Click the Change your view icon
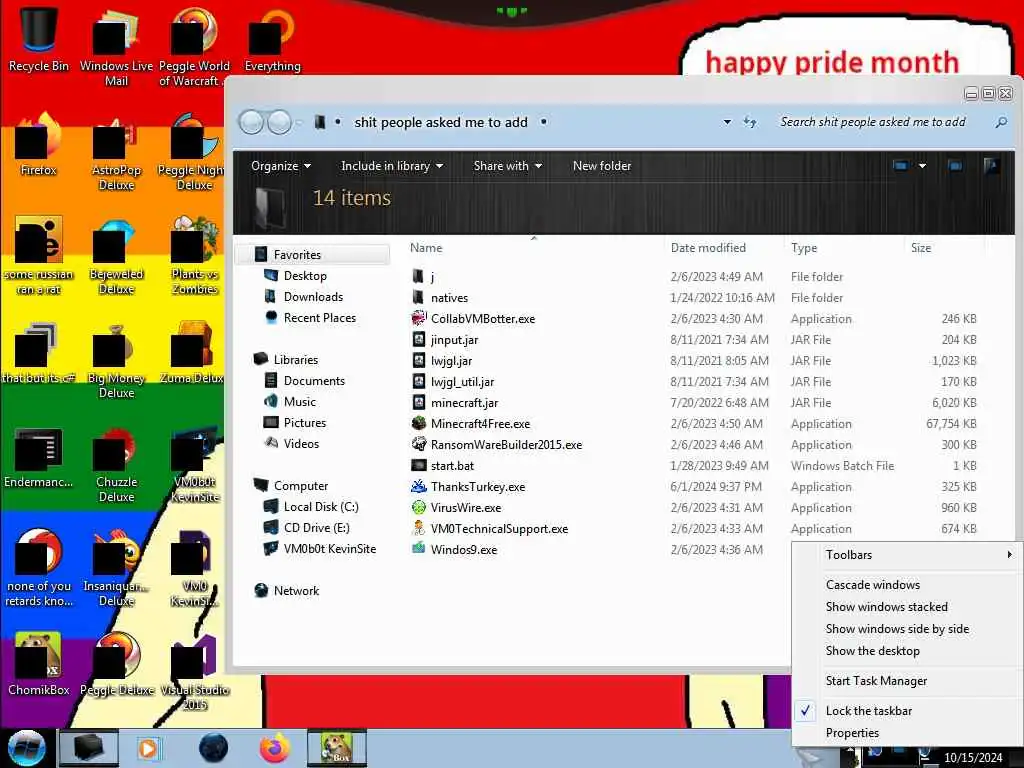The height and width of the screenshot is (768, 1024). 900,166
